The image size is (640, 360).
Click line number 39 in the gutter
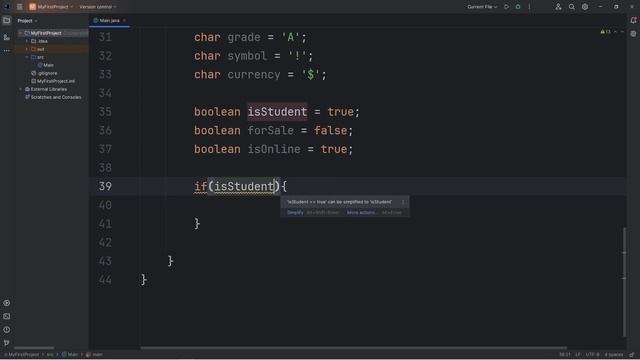pyautogui.click(x=105, y=187)
